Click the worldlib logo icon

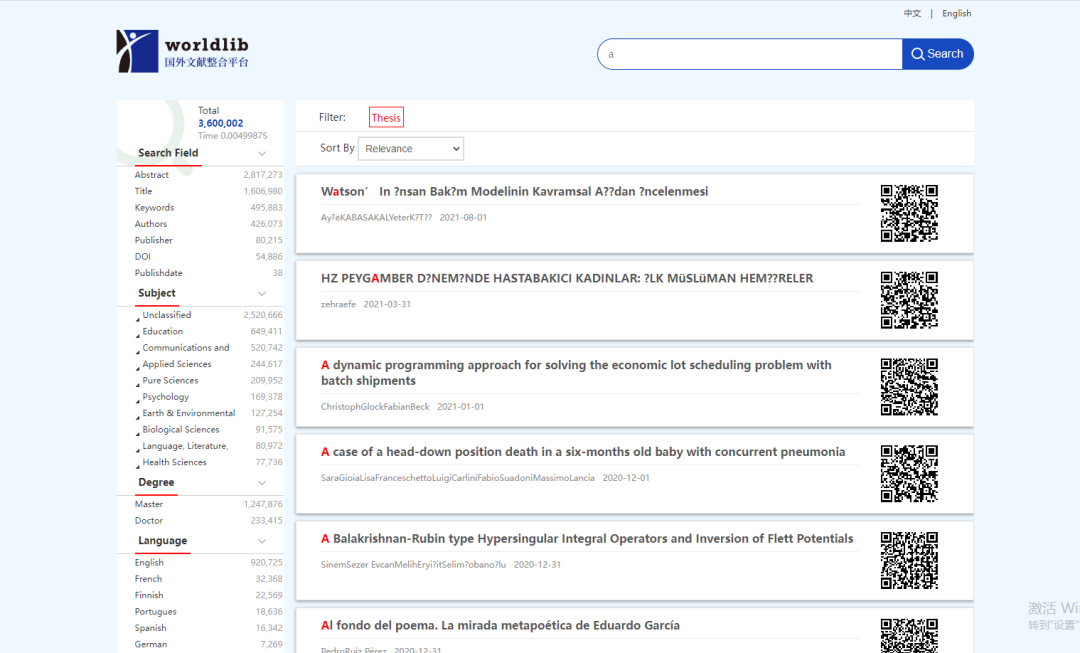(x=137, y=51)
